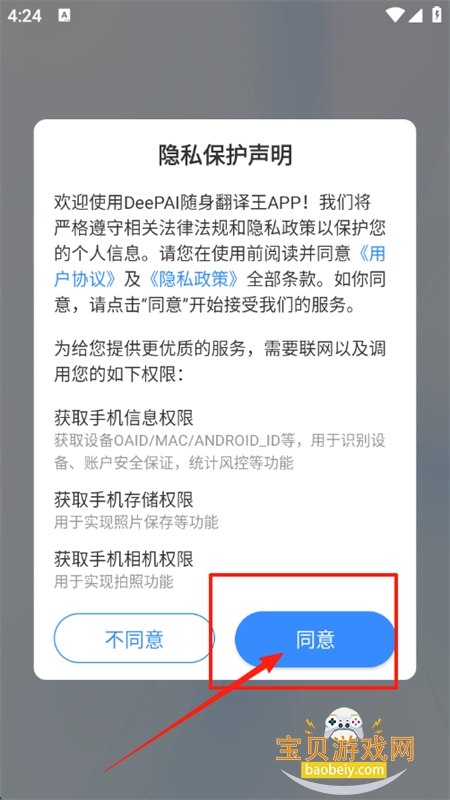The height and width of the screenshot is (800, 450).
Task: Click the baobeiy.com yellow label
Action: (x=344, y=769)
